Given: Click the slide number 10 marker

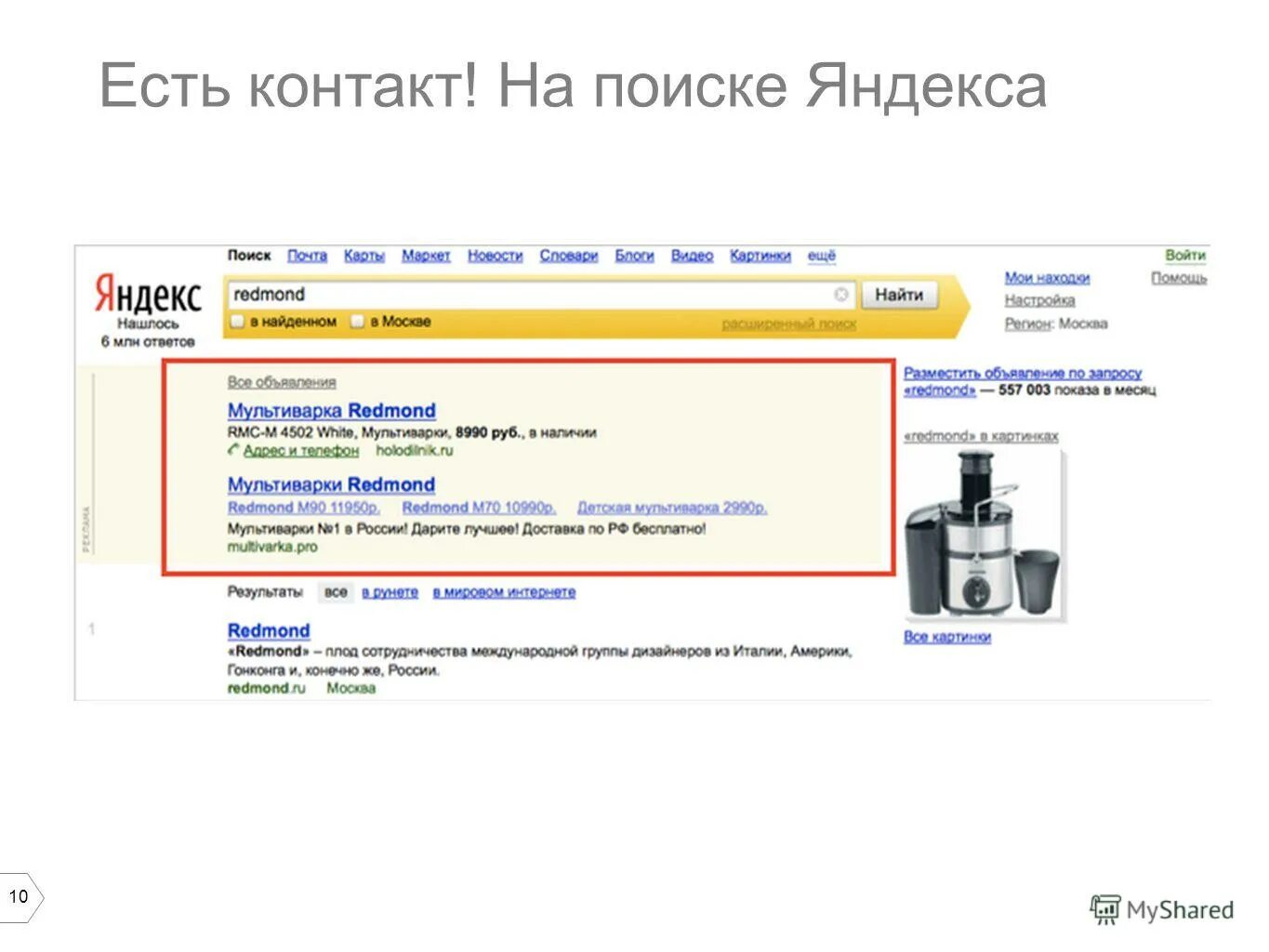Looking at the screenshot, I should click(x=19, y=897).
